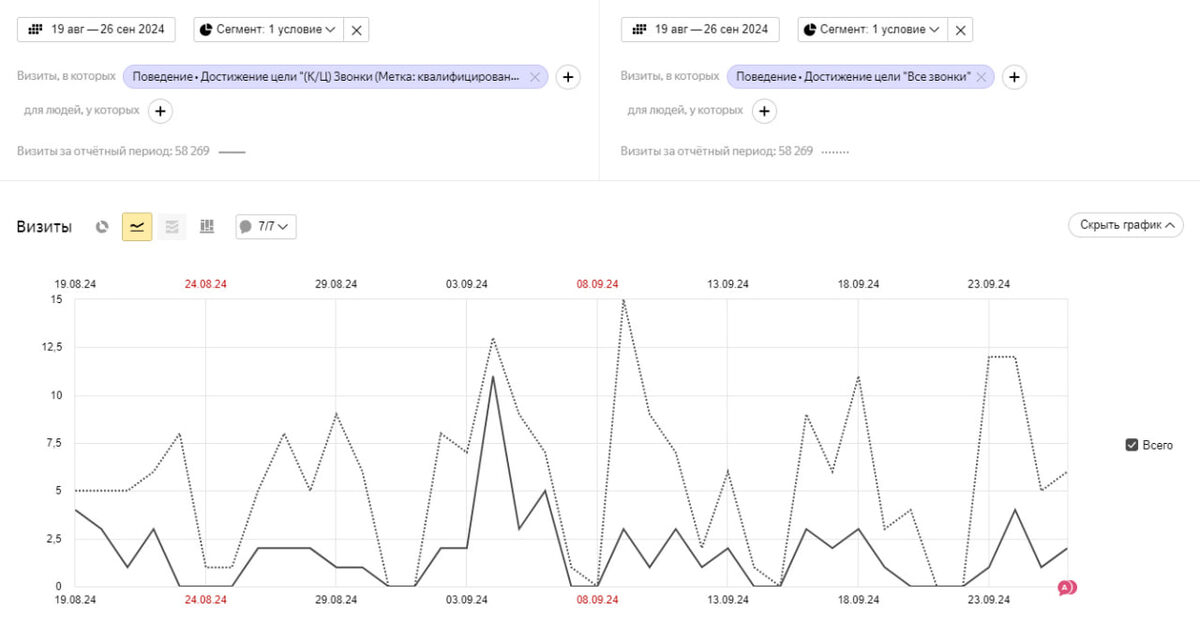The height and width of the screenshot is (625, 1200).
Task: Add visit condition after Все звонки chip
Action: [1014, 76]
